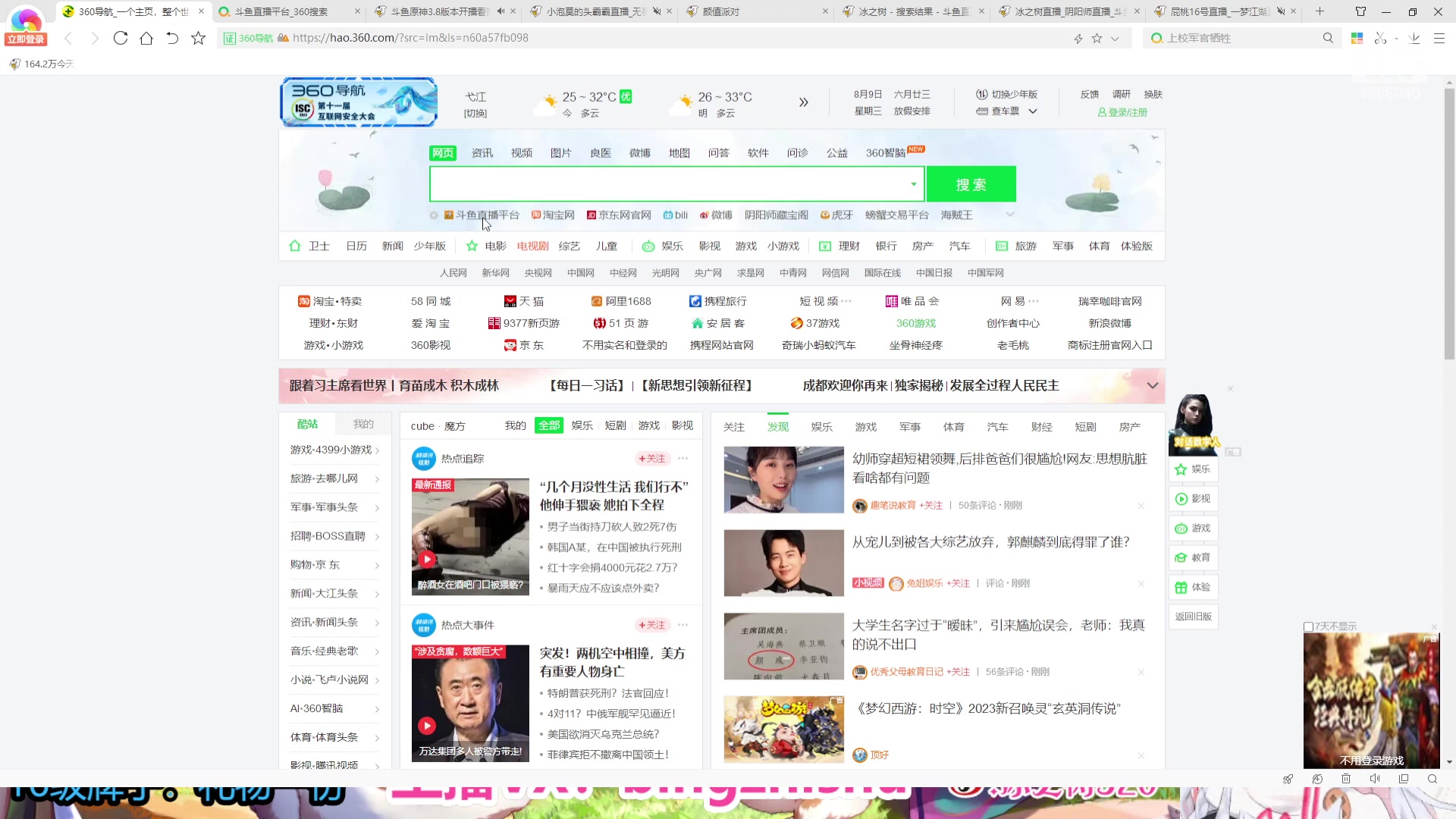Play the 醉酒女在酒吧门口被猥亵 video thumbnail
The width and height of the screenshot is (1456, 819).
(x=470, y=536)
